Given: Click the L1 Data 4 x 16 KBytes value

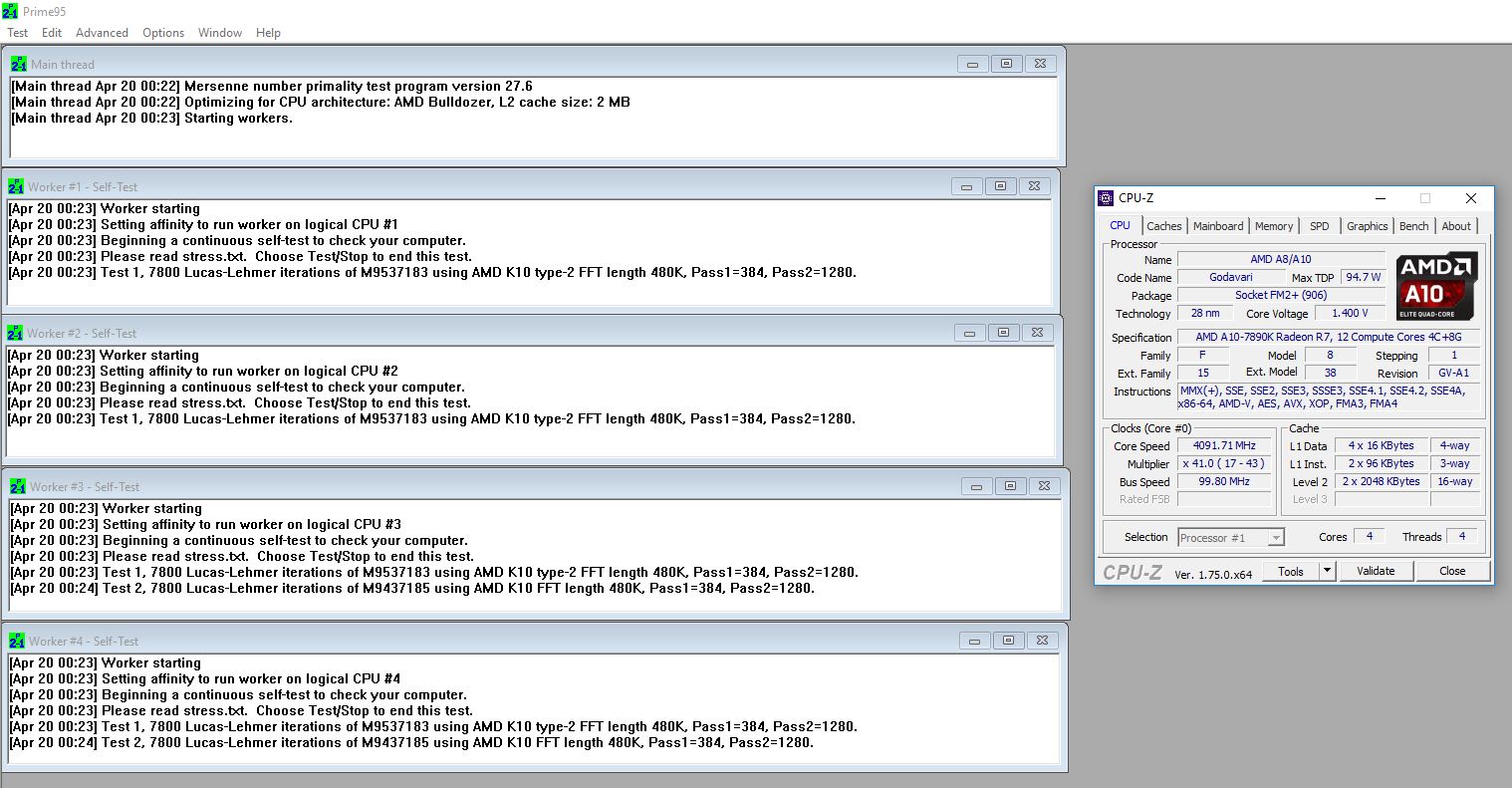Looking at the screenshot, I should click(x=1381, y=445).
